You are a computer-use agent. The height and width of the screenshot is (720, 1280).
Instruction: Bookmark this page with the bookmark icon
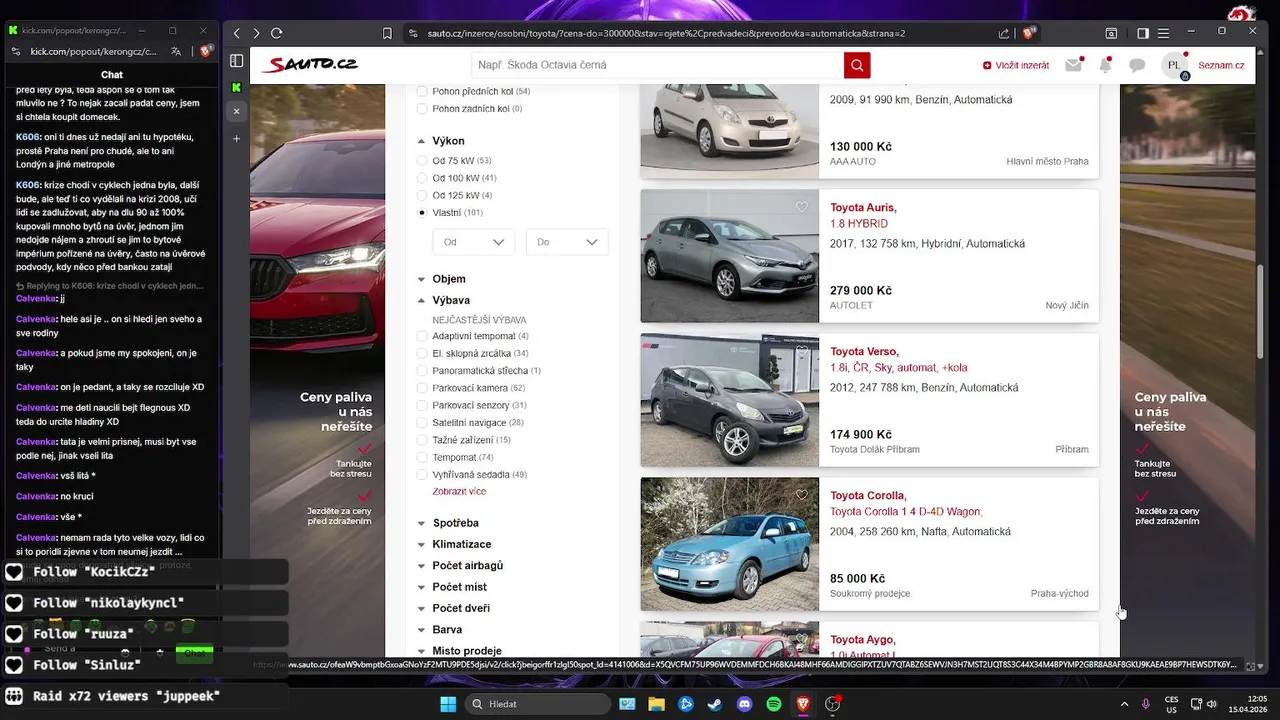[387, 33]
